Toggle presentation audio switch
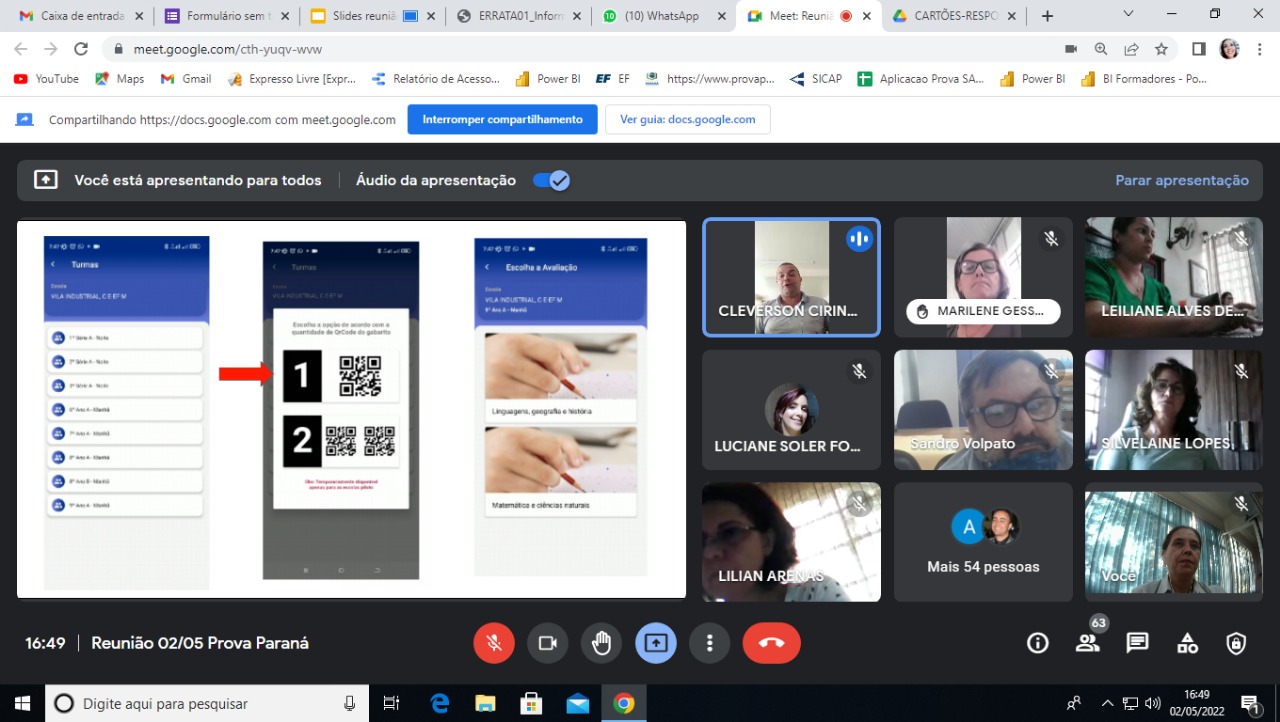 [x=551, y=180]
